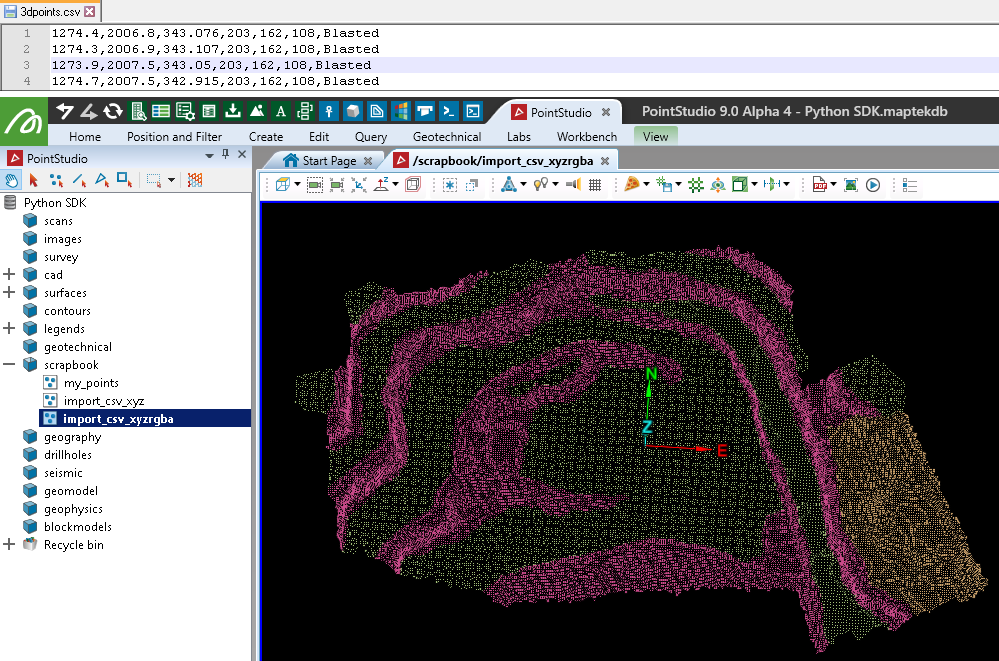
Task: Open the pizza slice section dropdown arrow
Action: click(646, 185)
